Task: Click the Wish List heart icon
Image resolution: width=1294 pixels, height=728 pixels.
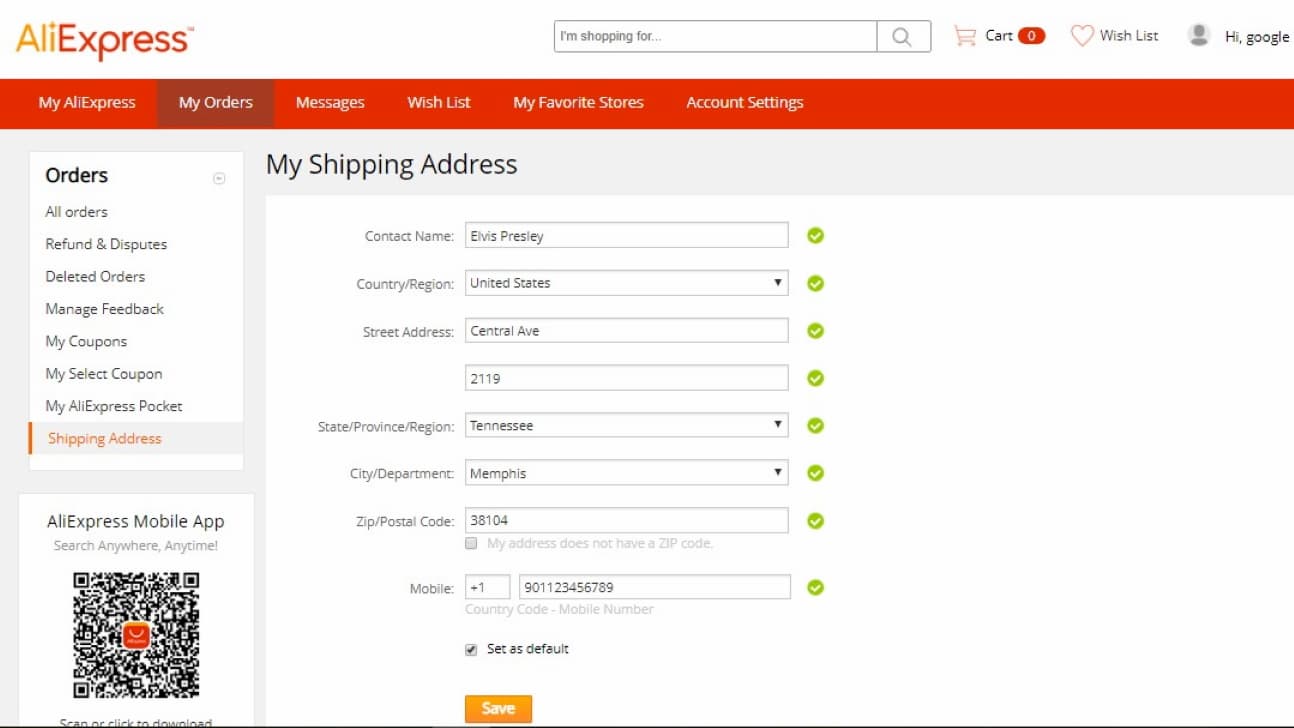Action: pos(1082,36)
